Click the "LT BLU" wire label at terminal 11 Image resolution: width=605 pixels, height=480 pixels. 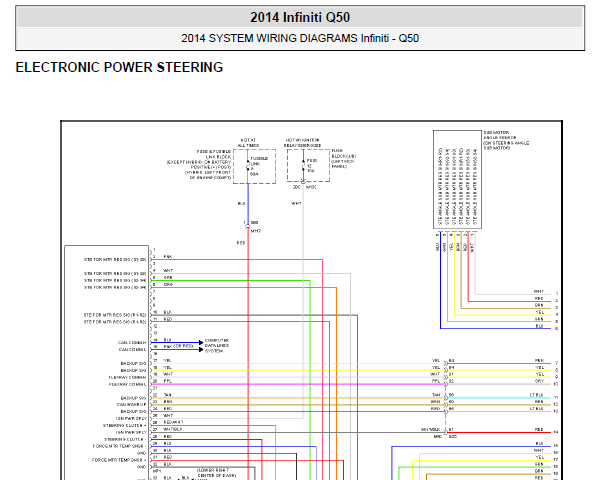(537, 395)
